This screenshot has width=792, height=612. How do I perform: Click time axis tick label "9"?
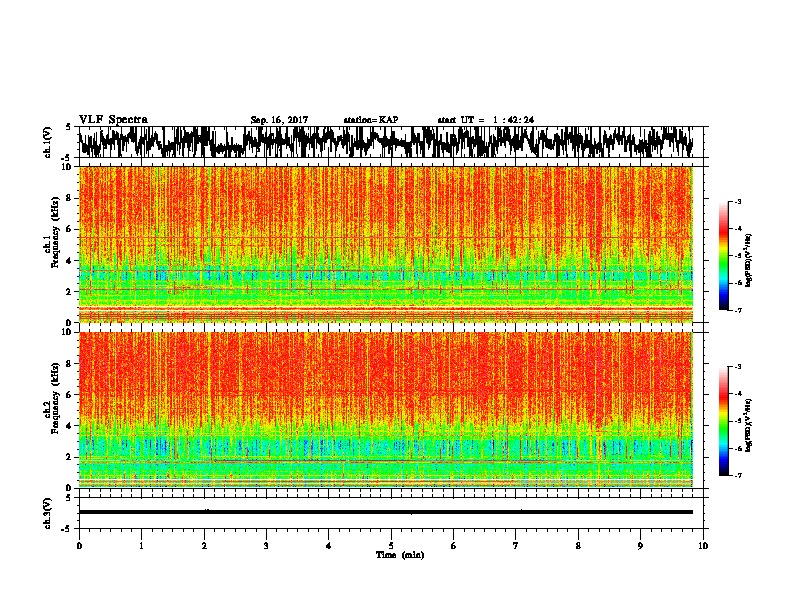coord(640,545)
